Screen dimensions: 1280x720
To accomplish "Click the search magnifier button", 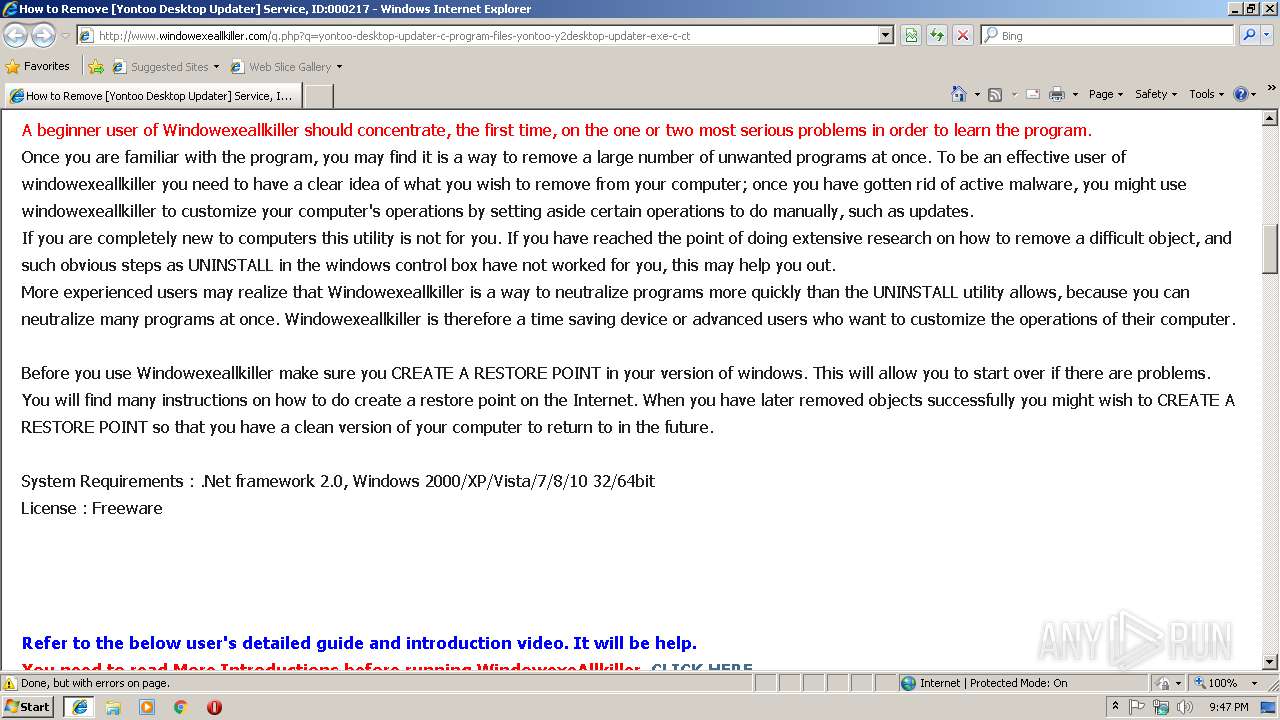I will click(x=1248, y=36).
